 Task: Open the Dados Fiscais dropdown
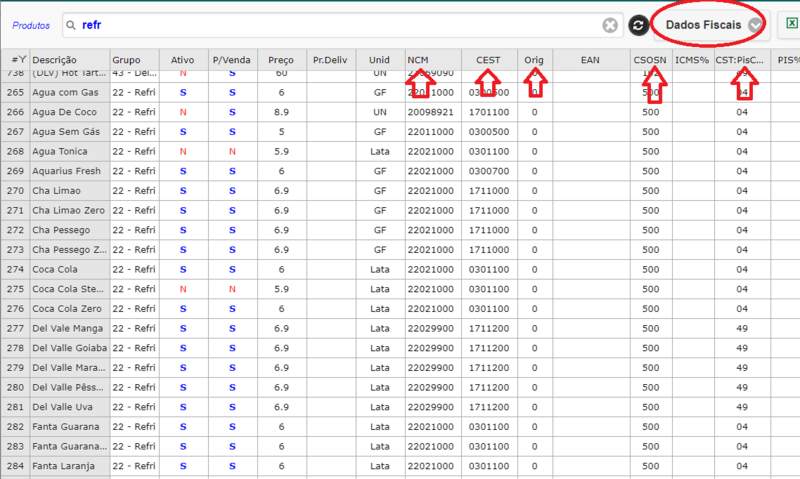pyautogui.click(x=711, y=25)
